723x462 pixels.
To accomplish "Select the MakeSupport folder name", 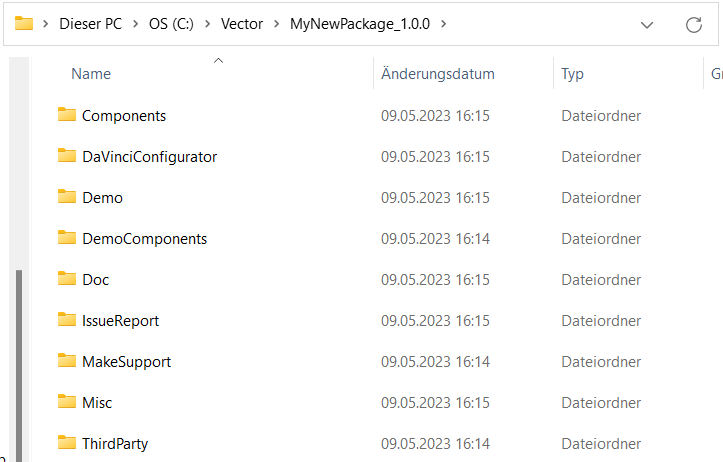I will pos(126,362).
